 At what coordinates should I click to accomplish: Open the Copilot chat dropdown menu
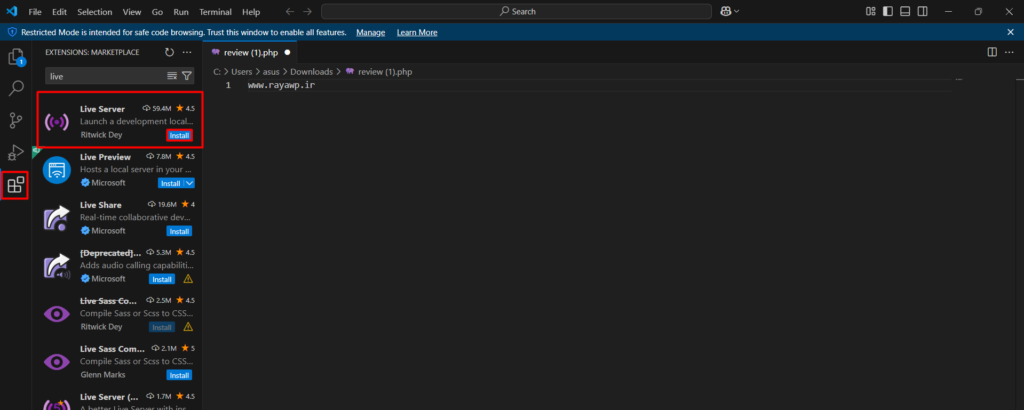(x=737, y=11)
